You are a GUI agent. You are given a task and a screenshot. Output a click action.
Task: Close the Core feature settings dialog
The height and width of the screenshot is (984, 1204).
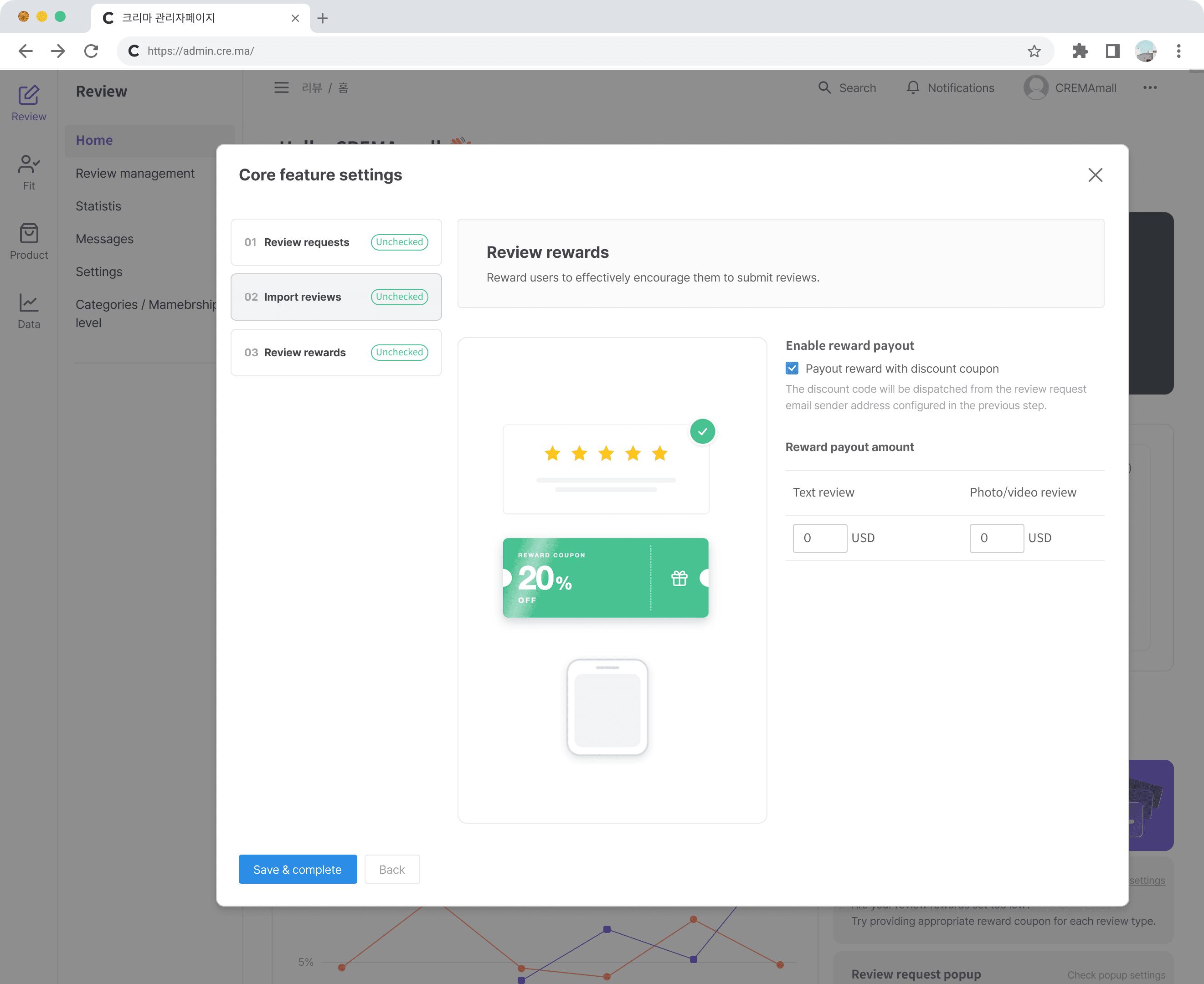click(x=1095, y=175)
